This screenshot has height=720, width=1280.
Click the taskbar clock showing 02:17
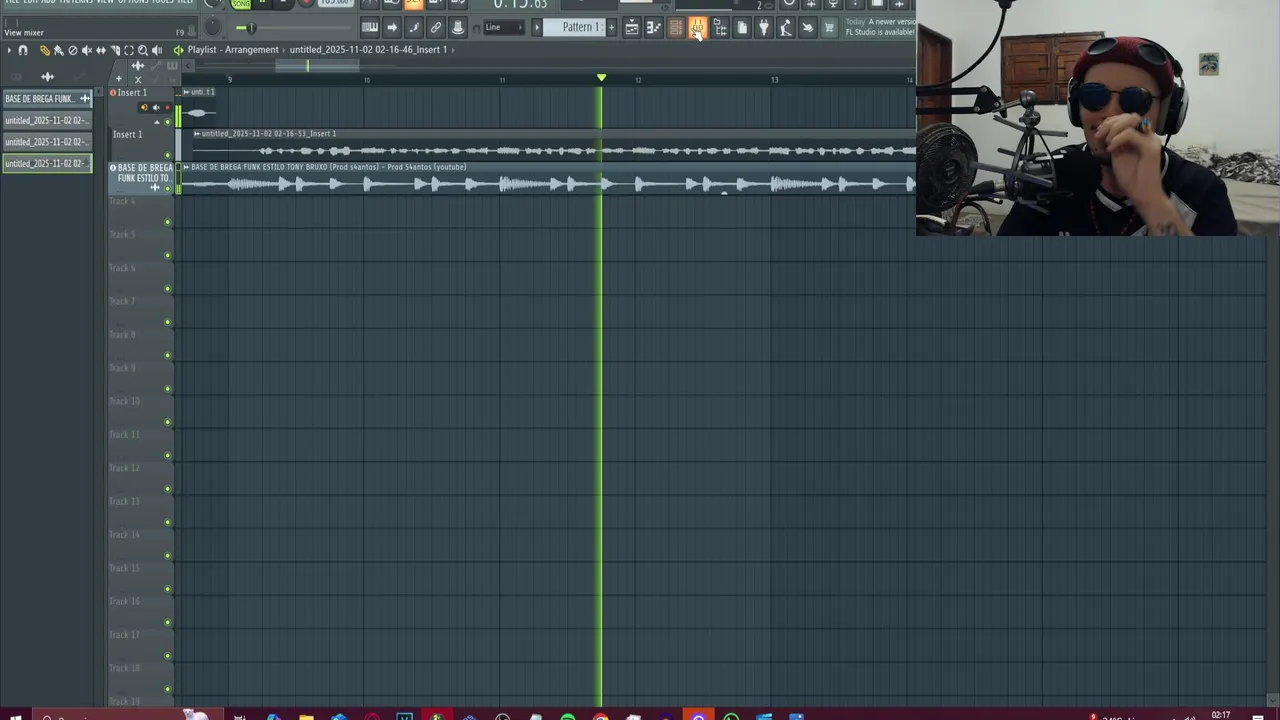[x=1220, y=715]
